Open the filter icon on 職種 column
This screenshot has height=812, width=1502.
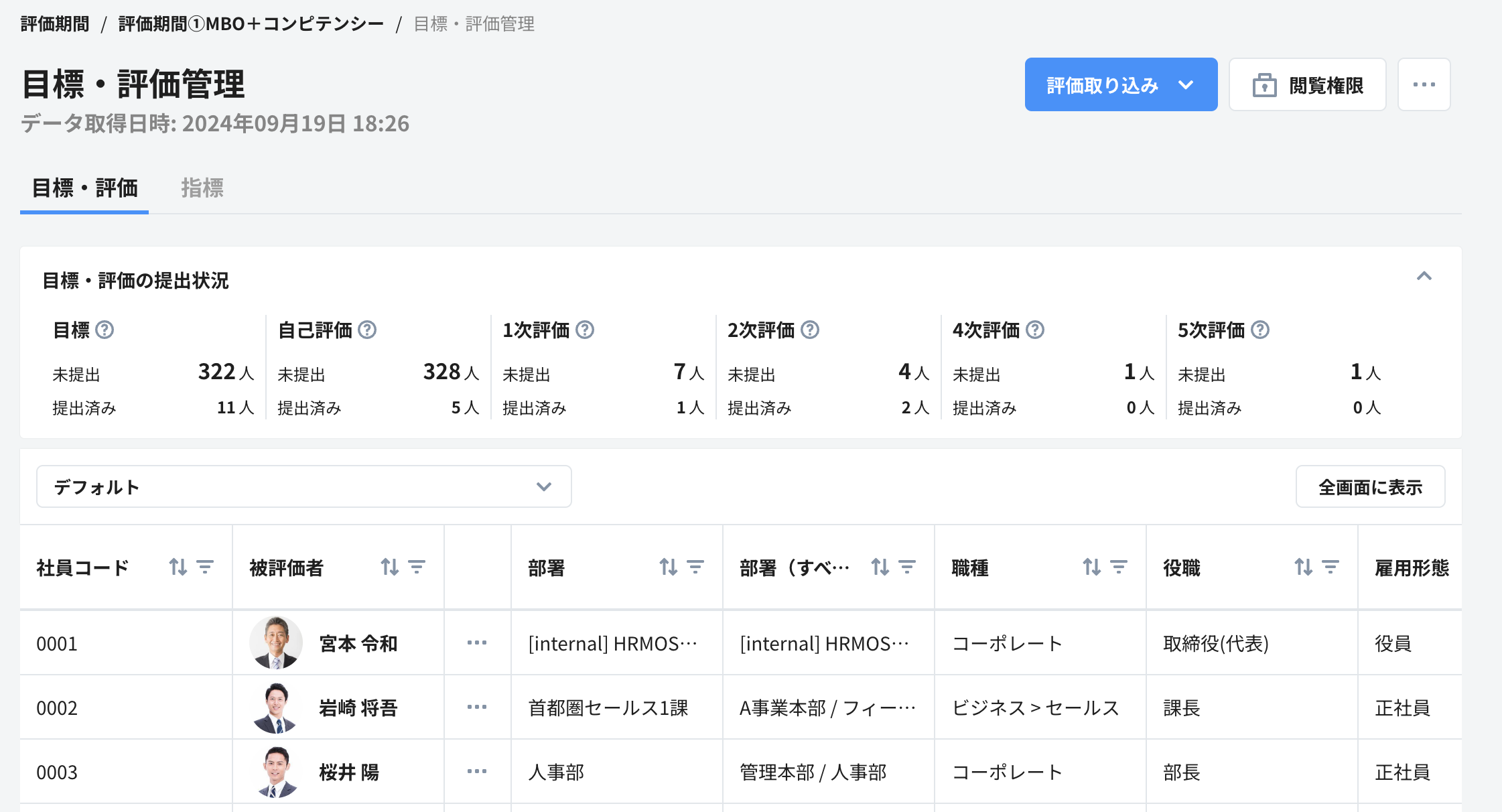tap(1118, 567)
